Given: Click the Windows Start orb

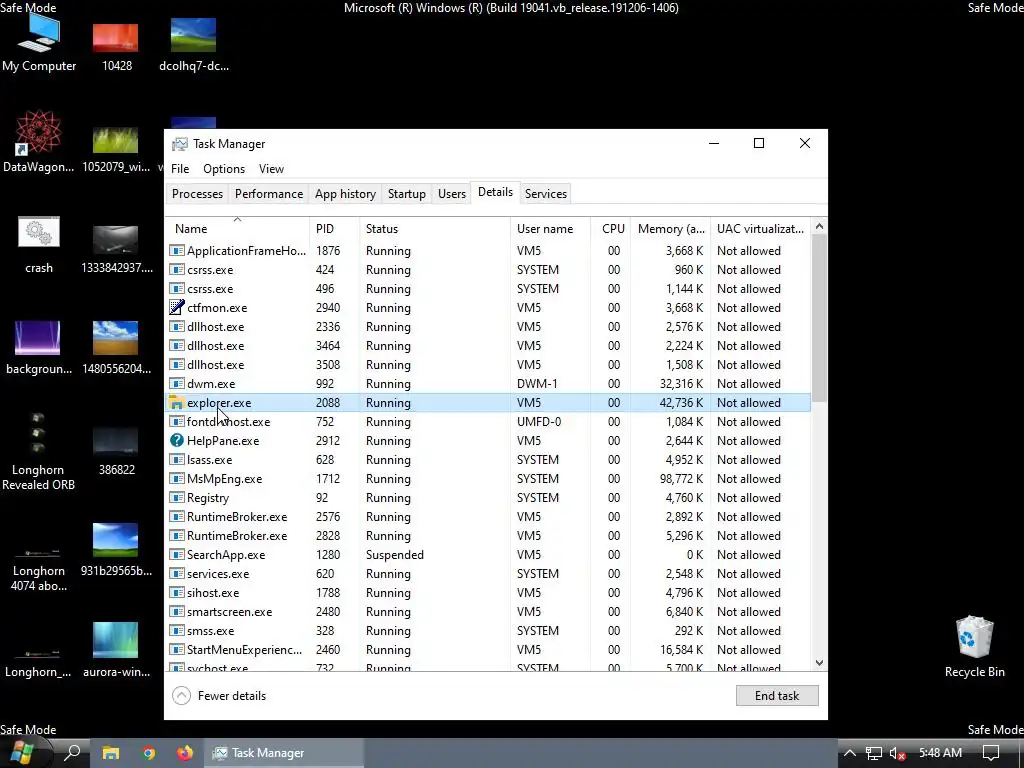Looking at the screenshot, I should (x=22, y=753).
